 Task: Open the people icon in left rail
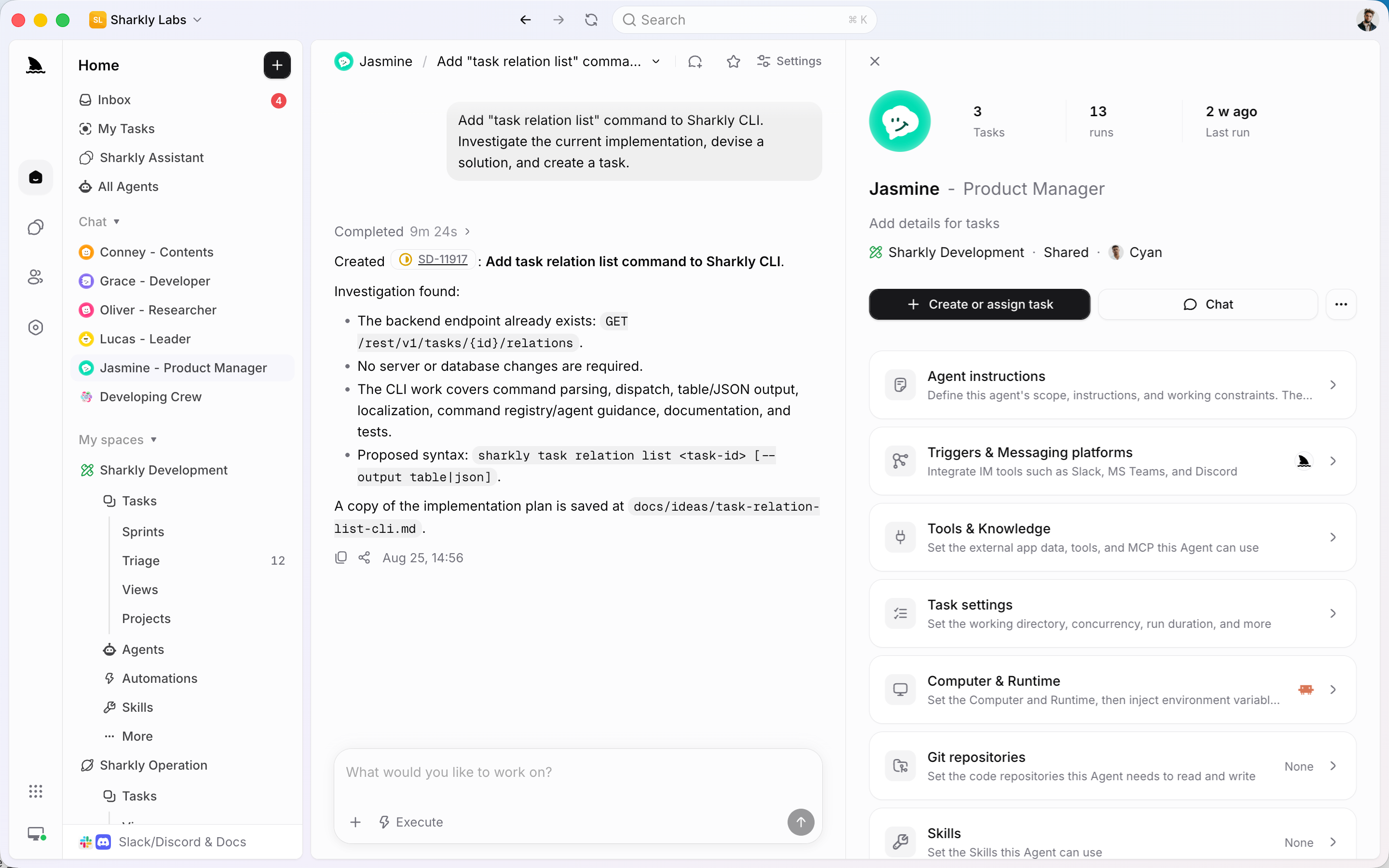coord(36,277)
